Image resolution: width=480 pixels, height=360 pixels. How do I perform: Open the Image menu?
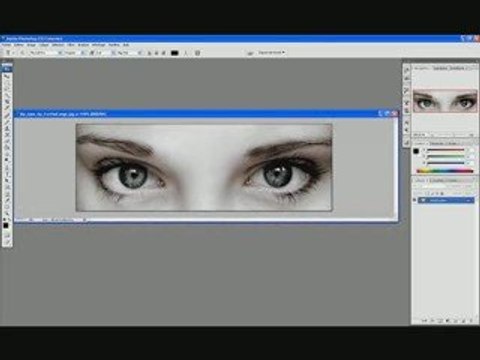[x=31, y=44]
